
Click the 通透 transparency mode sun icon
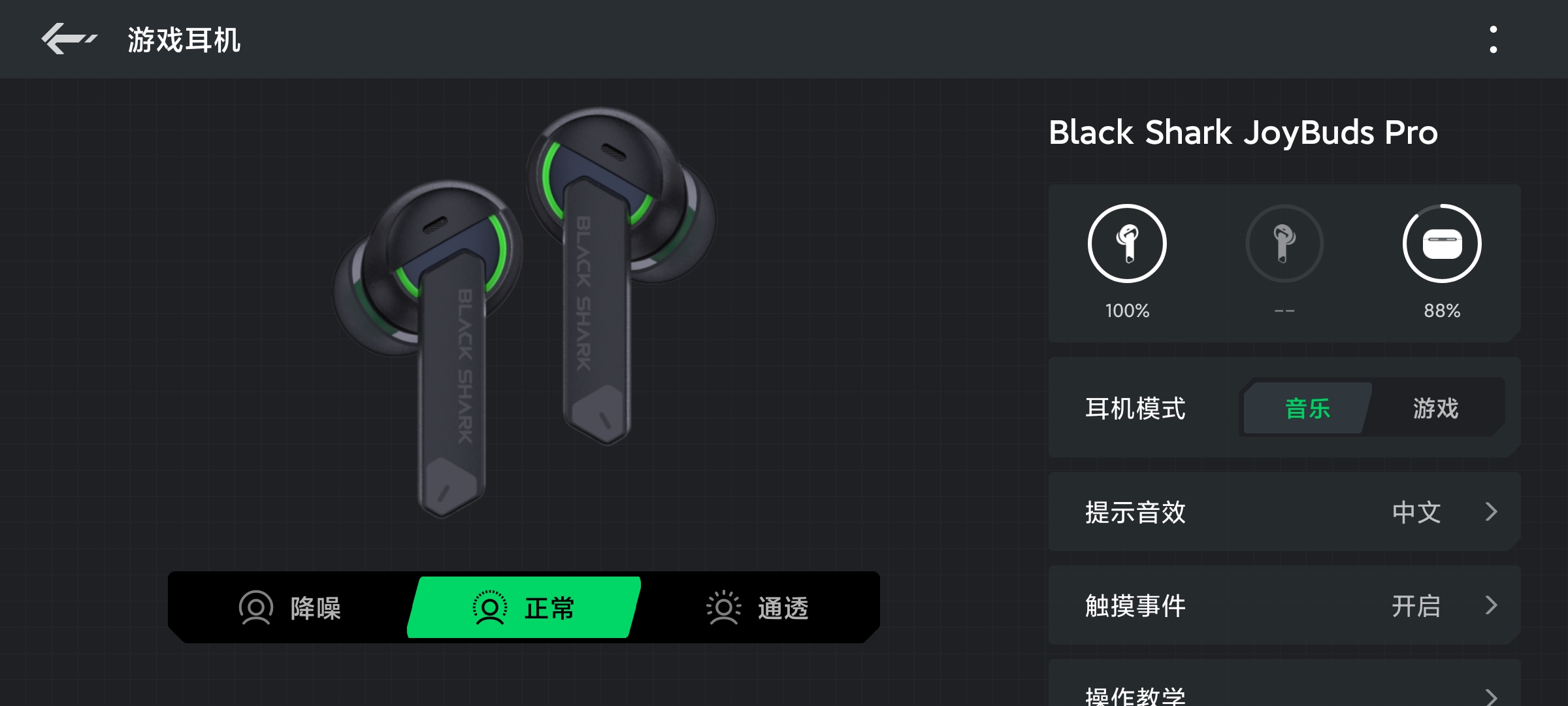tap(723, 608)
